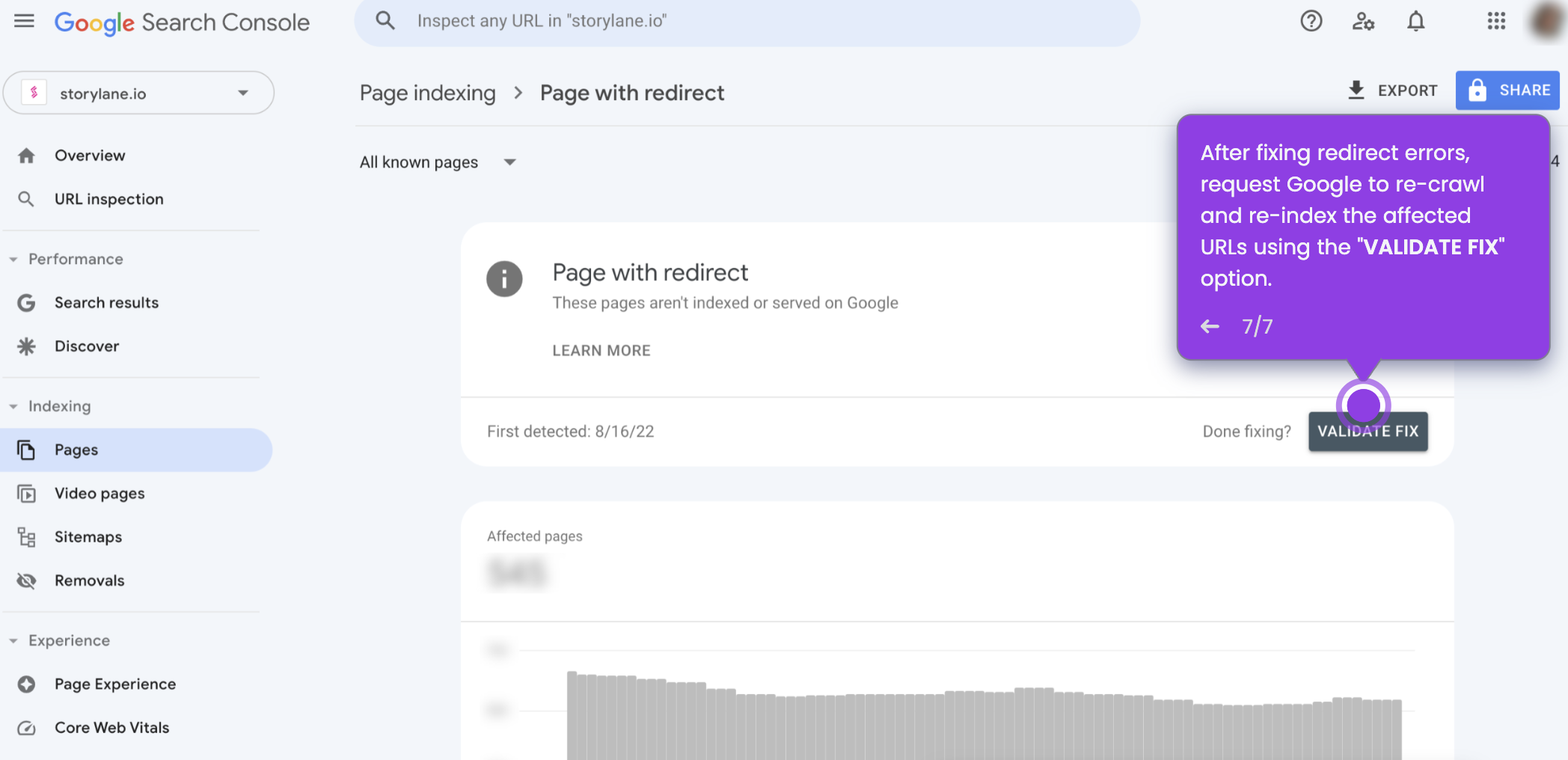Open Search Console help
This screenshot has width=1568, height=760.
(x=1311, y=21)
